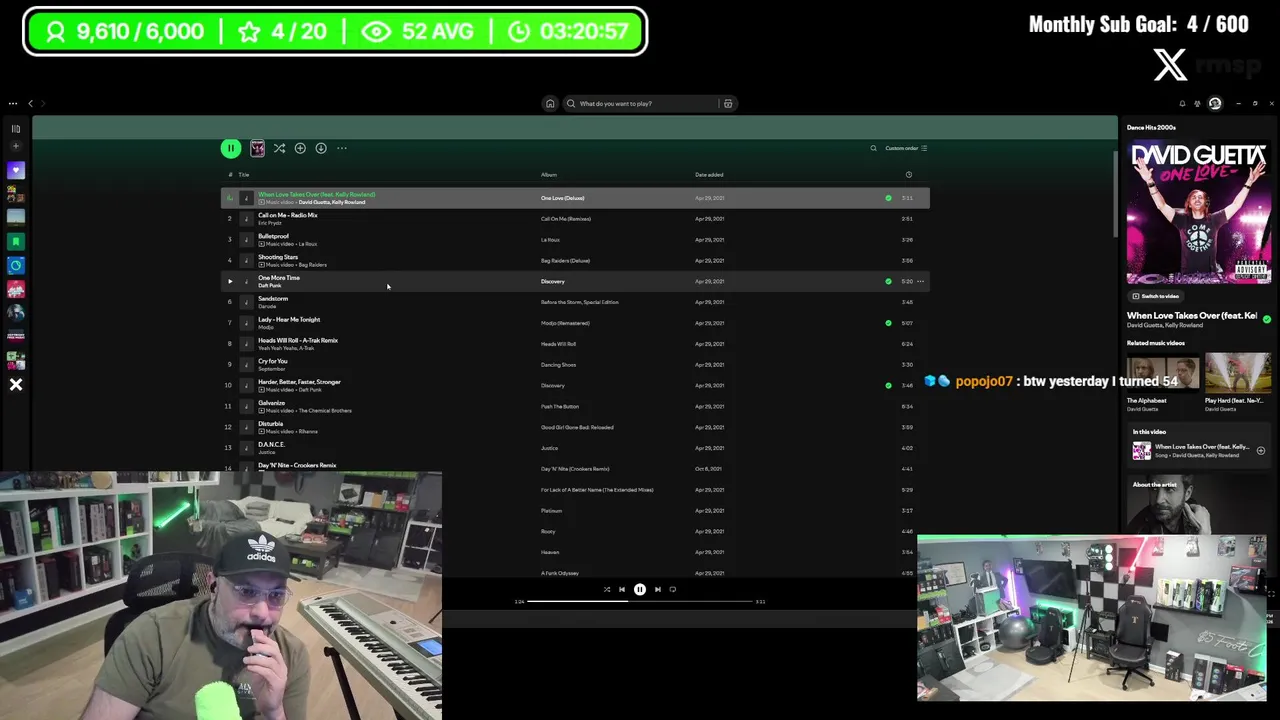
Task: Go forward with the right arrow
Action: (43, 103)
